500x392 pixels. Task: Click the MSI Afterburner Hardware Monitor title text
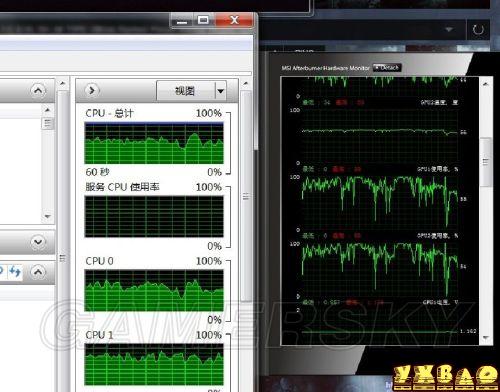[326, 68]
